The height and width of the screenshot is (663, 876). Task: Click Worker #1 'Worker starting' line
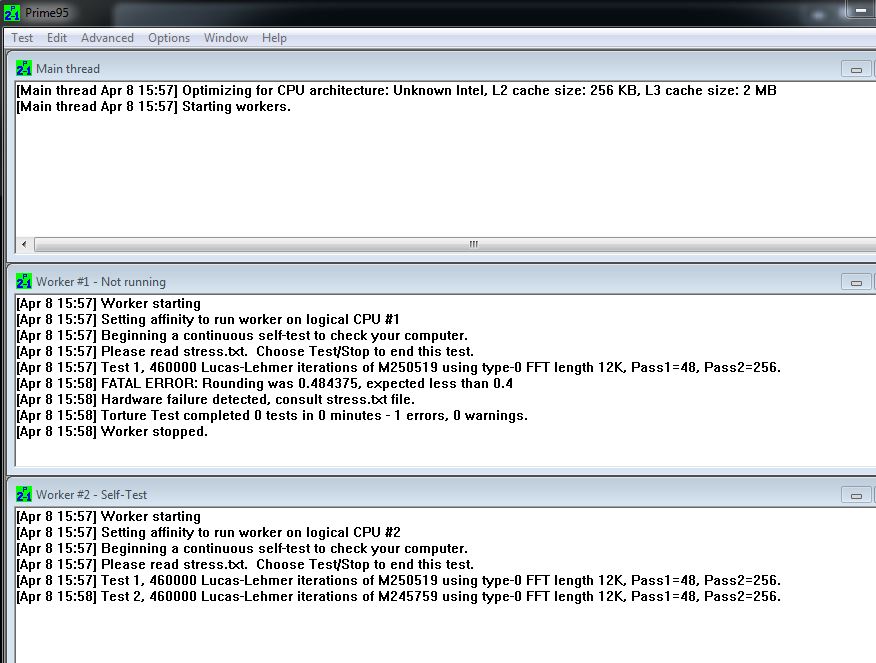pyautogui.click(x=108, y=303)
